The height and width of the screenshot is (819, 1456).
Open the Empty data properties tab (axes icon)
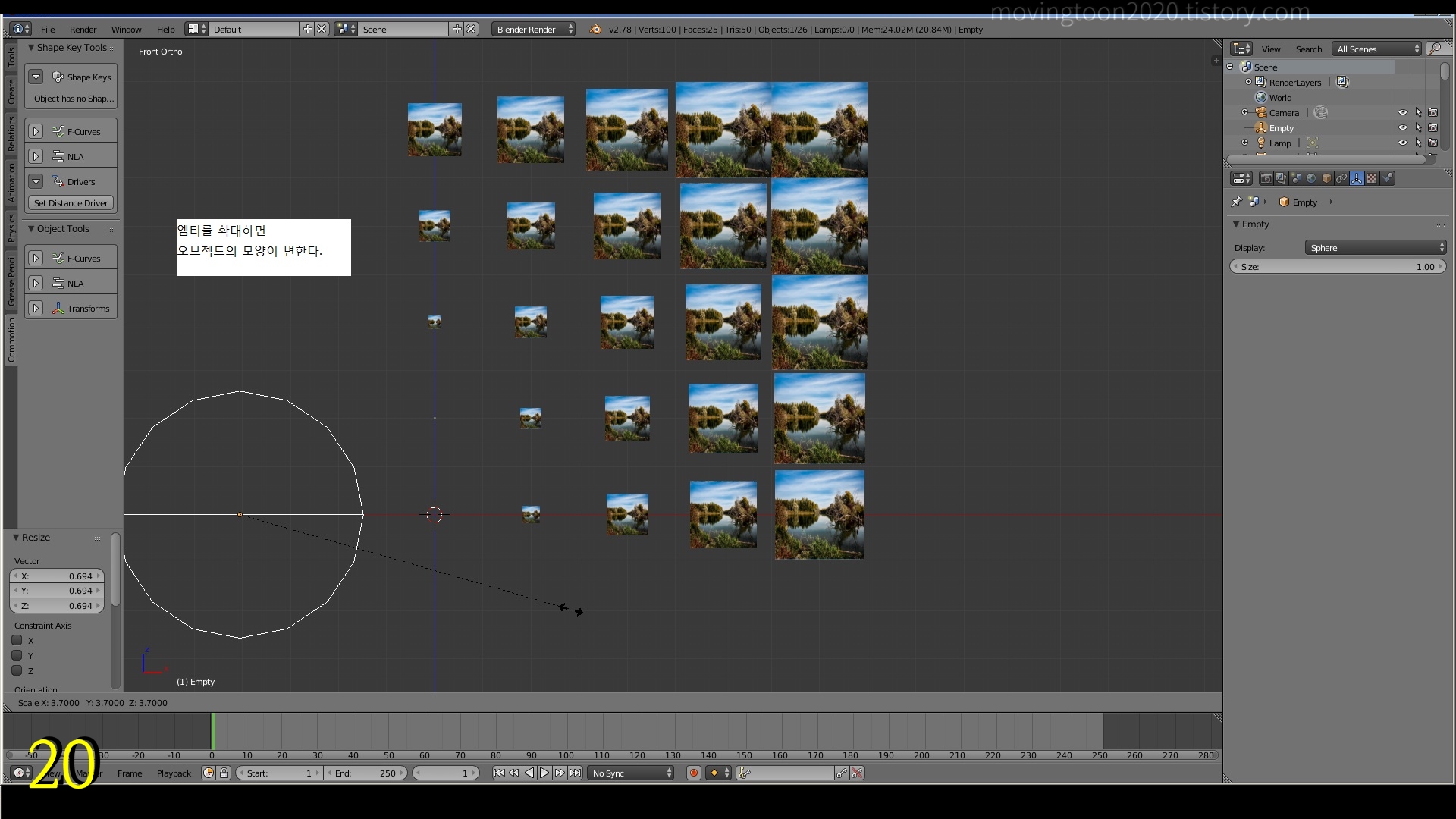(x=1357, y=178)
